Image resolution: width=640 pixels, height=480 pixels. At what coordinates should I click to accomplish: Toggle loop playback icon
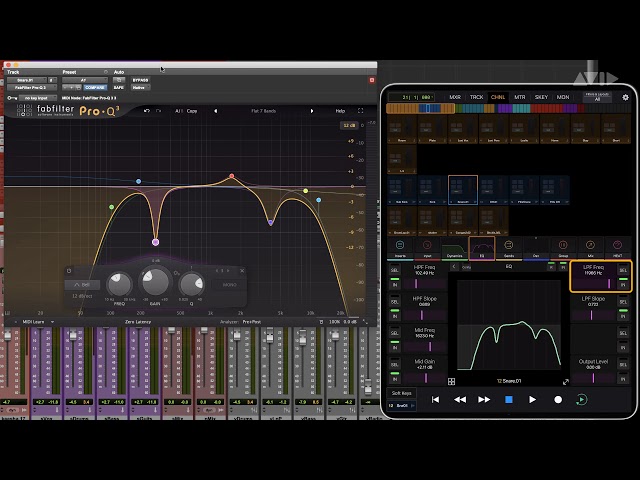(x=582, y=400)
